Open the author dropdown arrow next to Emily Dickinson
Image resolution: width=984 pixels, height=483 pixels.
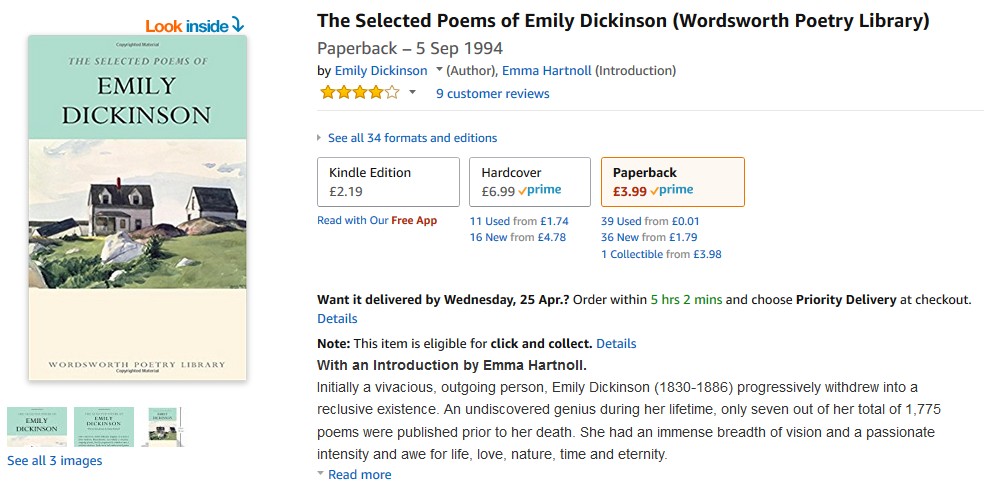click(439, 71)
